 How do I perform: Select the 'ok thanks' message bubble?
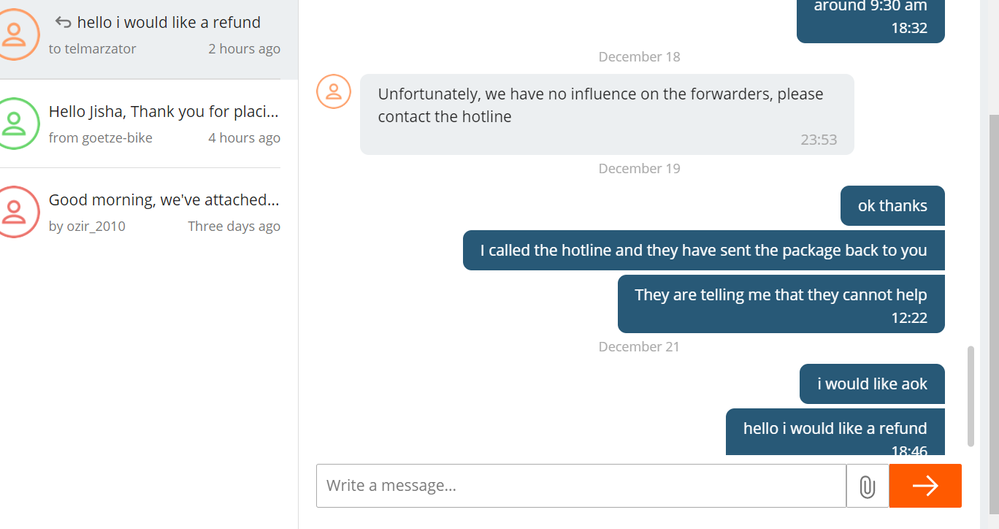coord(892,206)
